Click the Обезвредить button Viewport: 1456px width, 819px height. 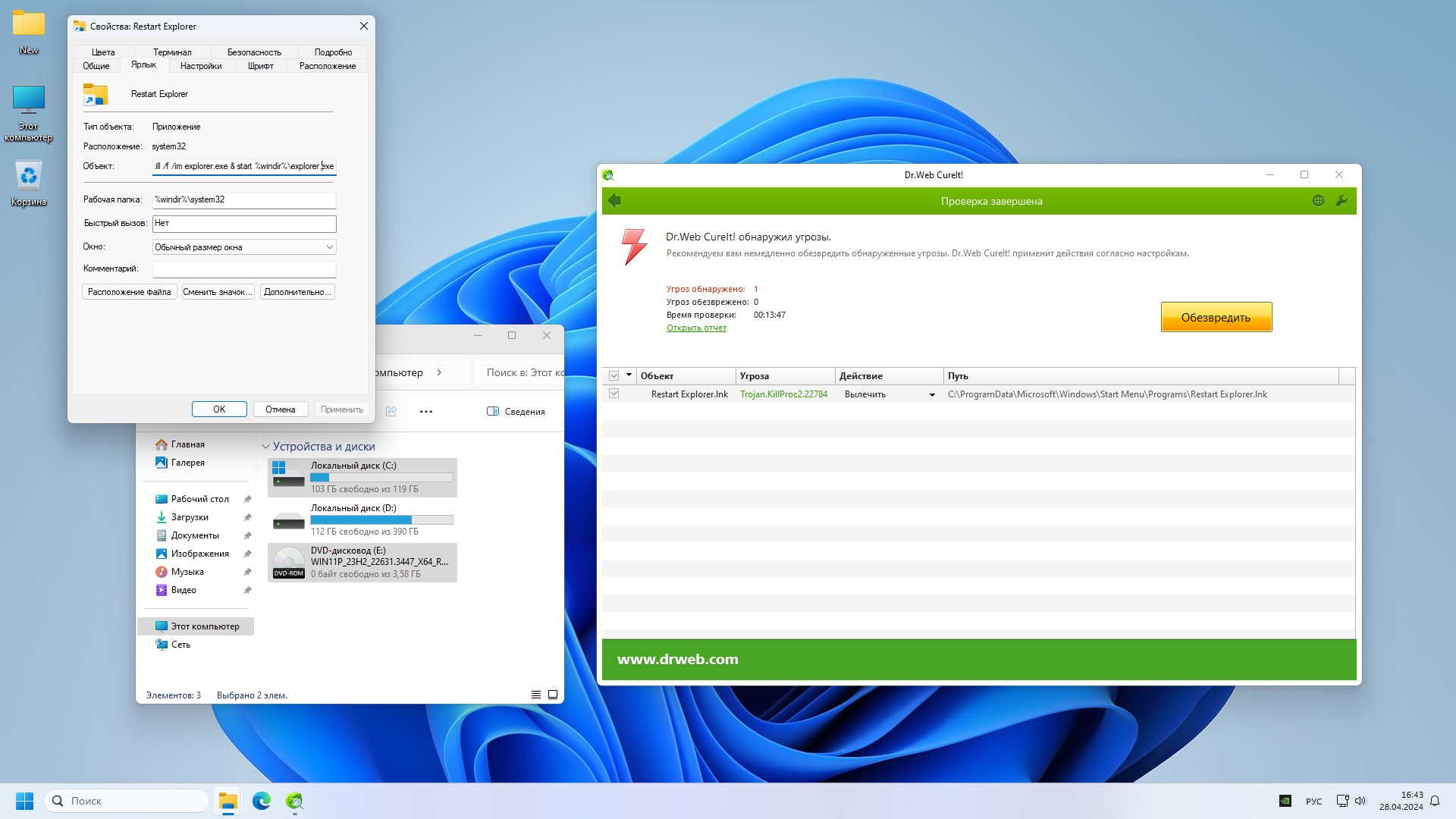(1216, 317)
